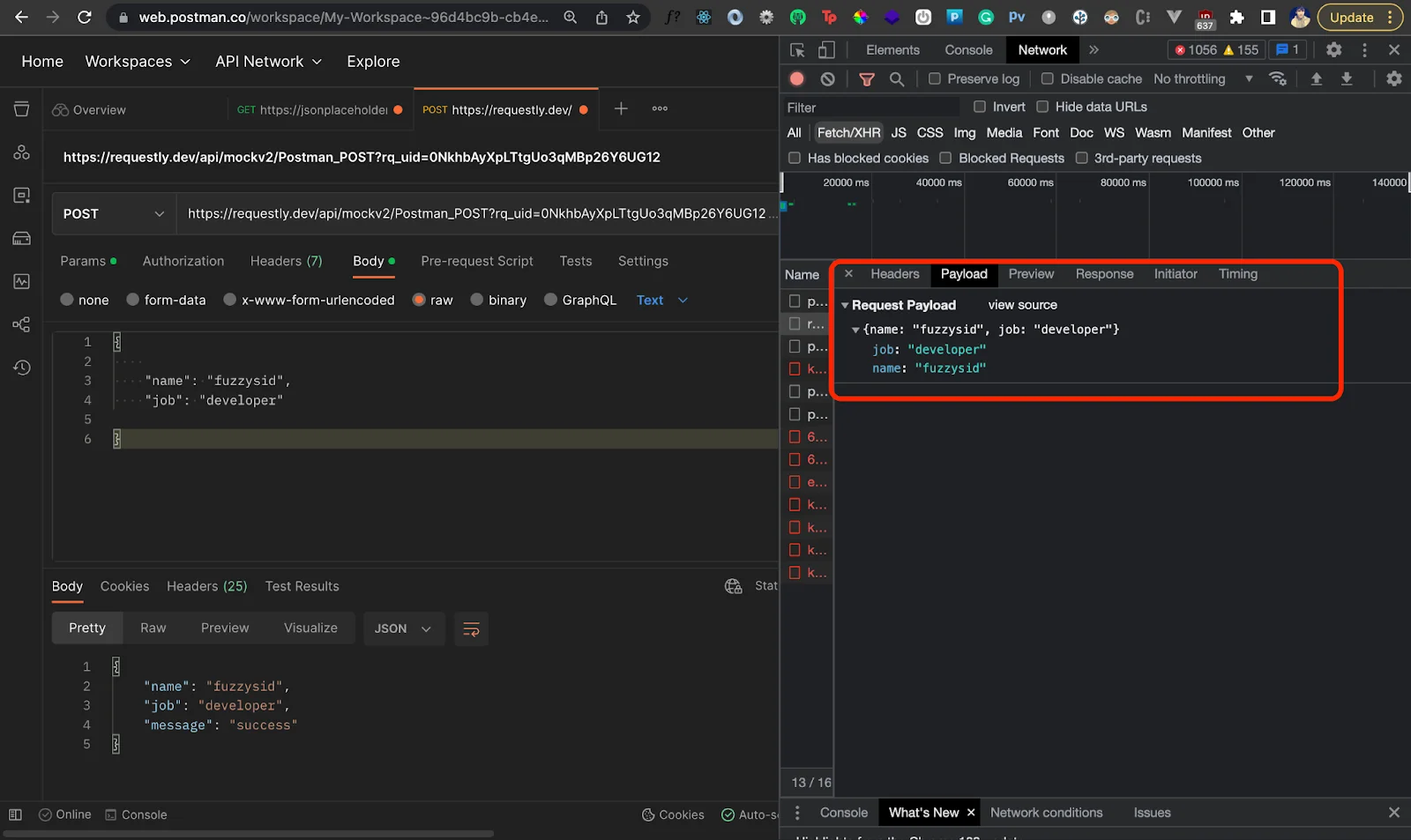Open JSON response format dropdown

(x=403, y=628)
